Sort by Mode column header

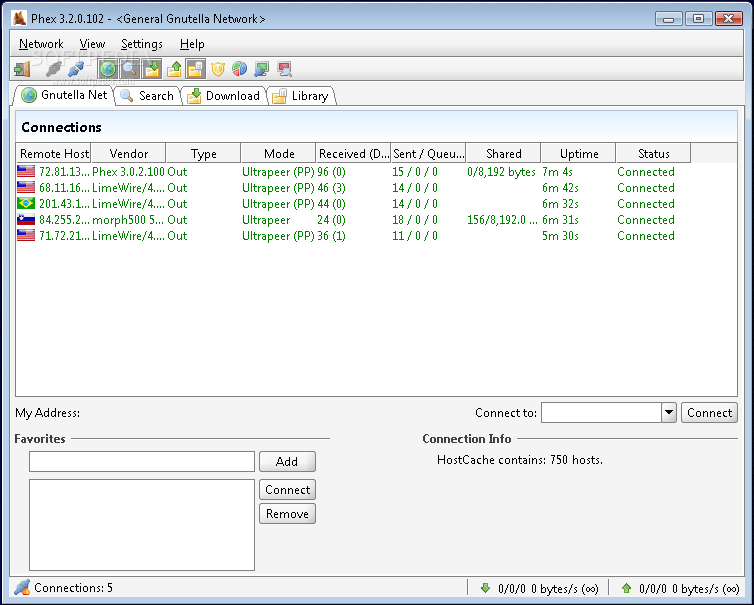pos(279,153)
